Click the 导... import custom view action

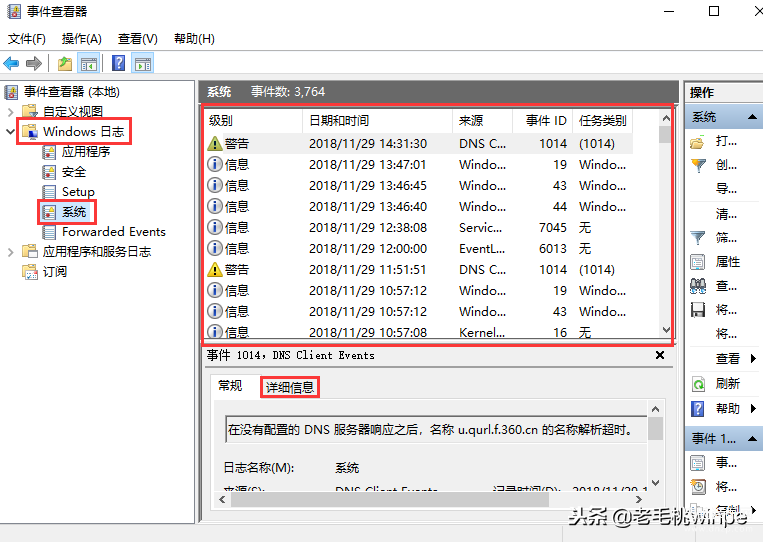coord(727,188)
